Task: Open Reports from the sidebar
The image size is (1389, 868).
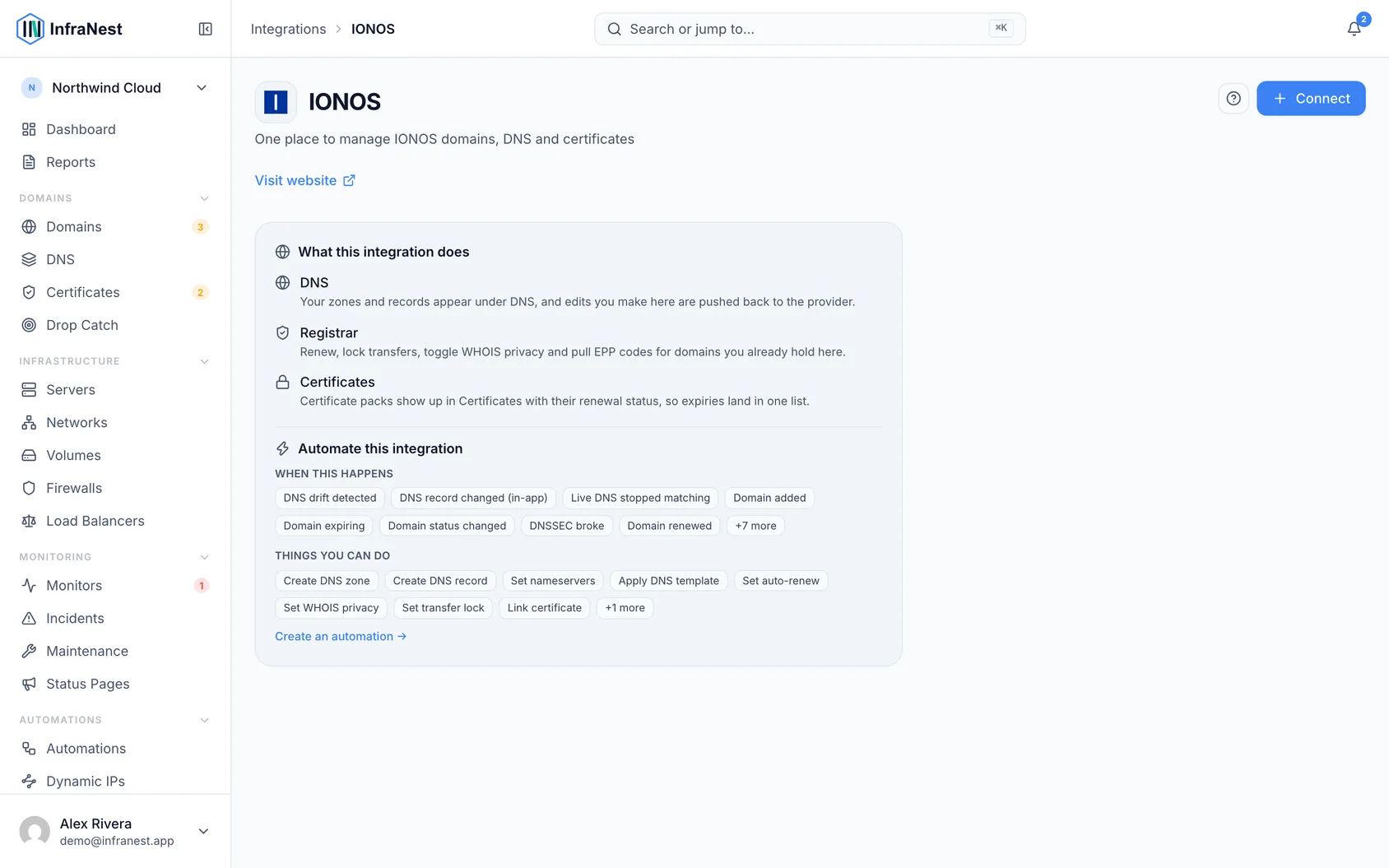Action: tap(115, 162)
